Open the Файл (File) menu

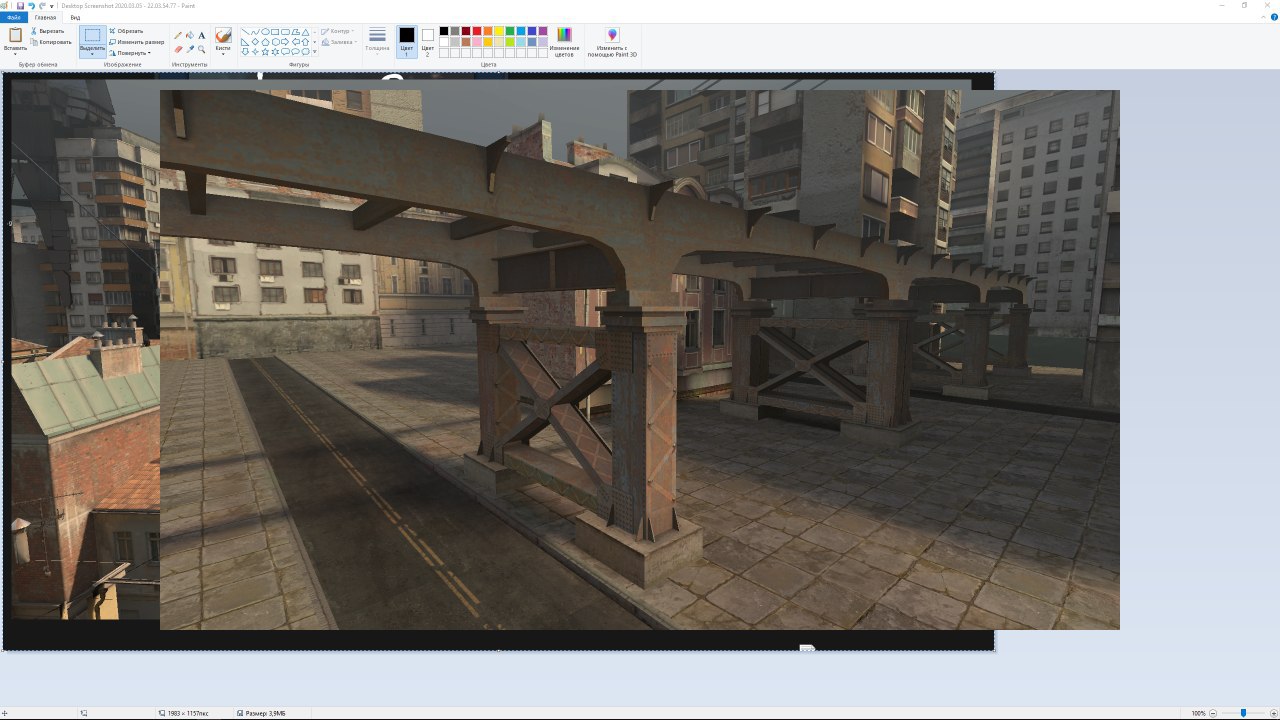(14, 18)
